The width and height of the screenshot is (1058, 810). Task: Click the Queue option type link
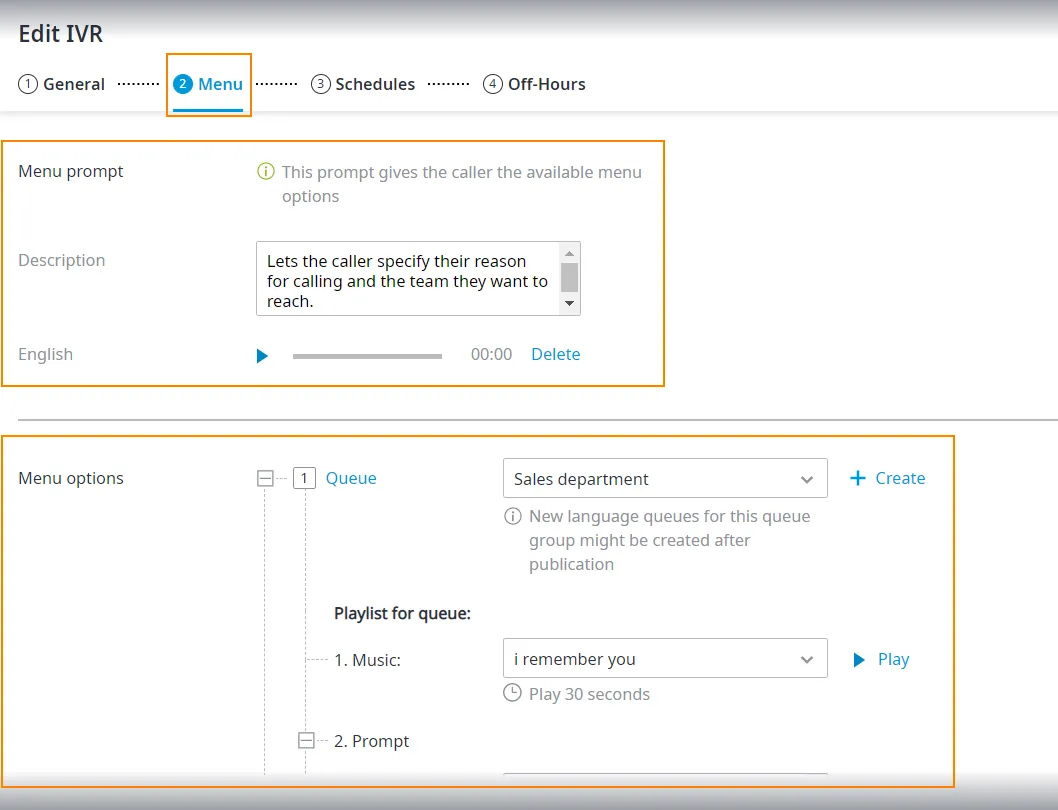[351, 478]
